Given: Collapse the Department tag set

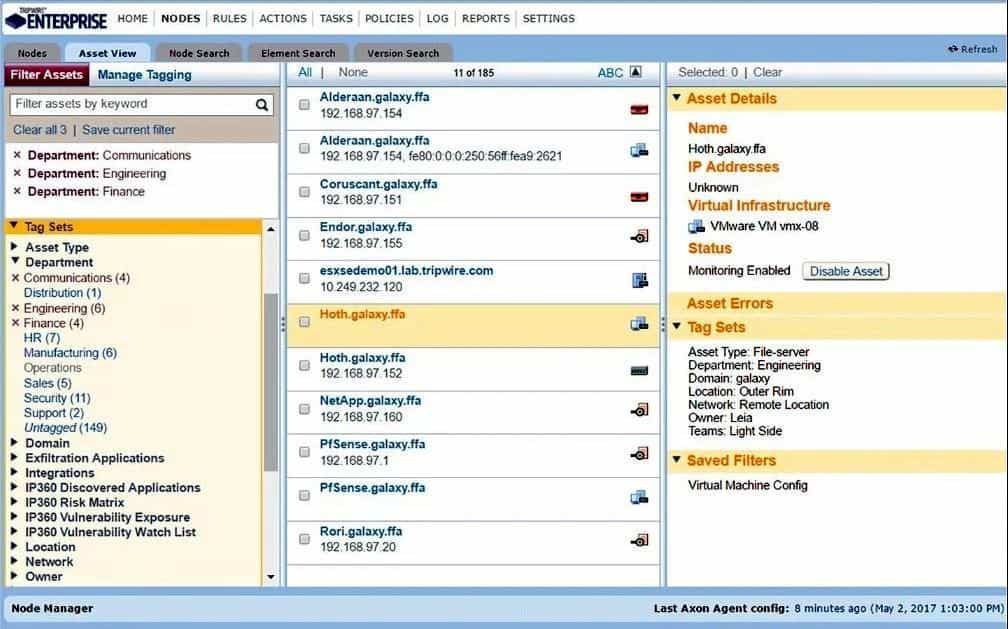Looking at the screenshot, I should [x=15, y=261].
